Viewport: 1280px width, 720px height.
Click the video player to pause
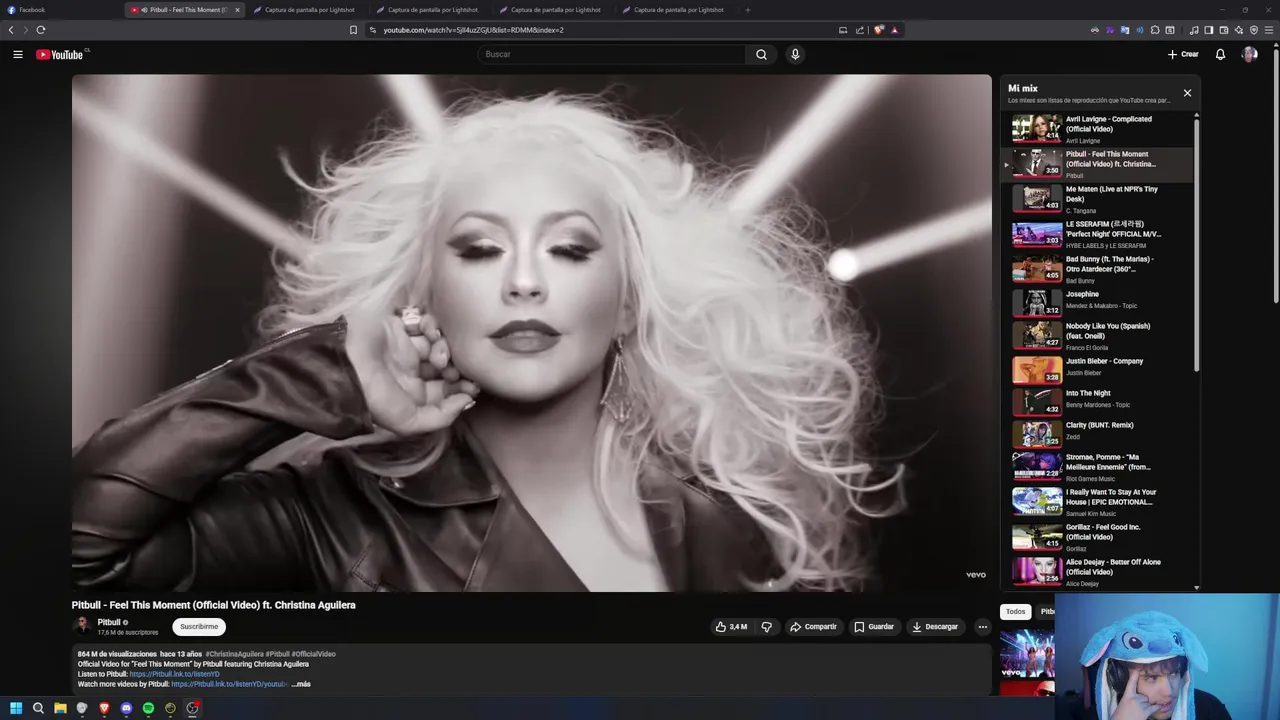pyautogui.click(x=531, y=333)
